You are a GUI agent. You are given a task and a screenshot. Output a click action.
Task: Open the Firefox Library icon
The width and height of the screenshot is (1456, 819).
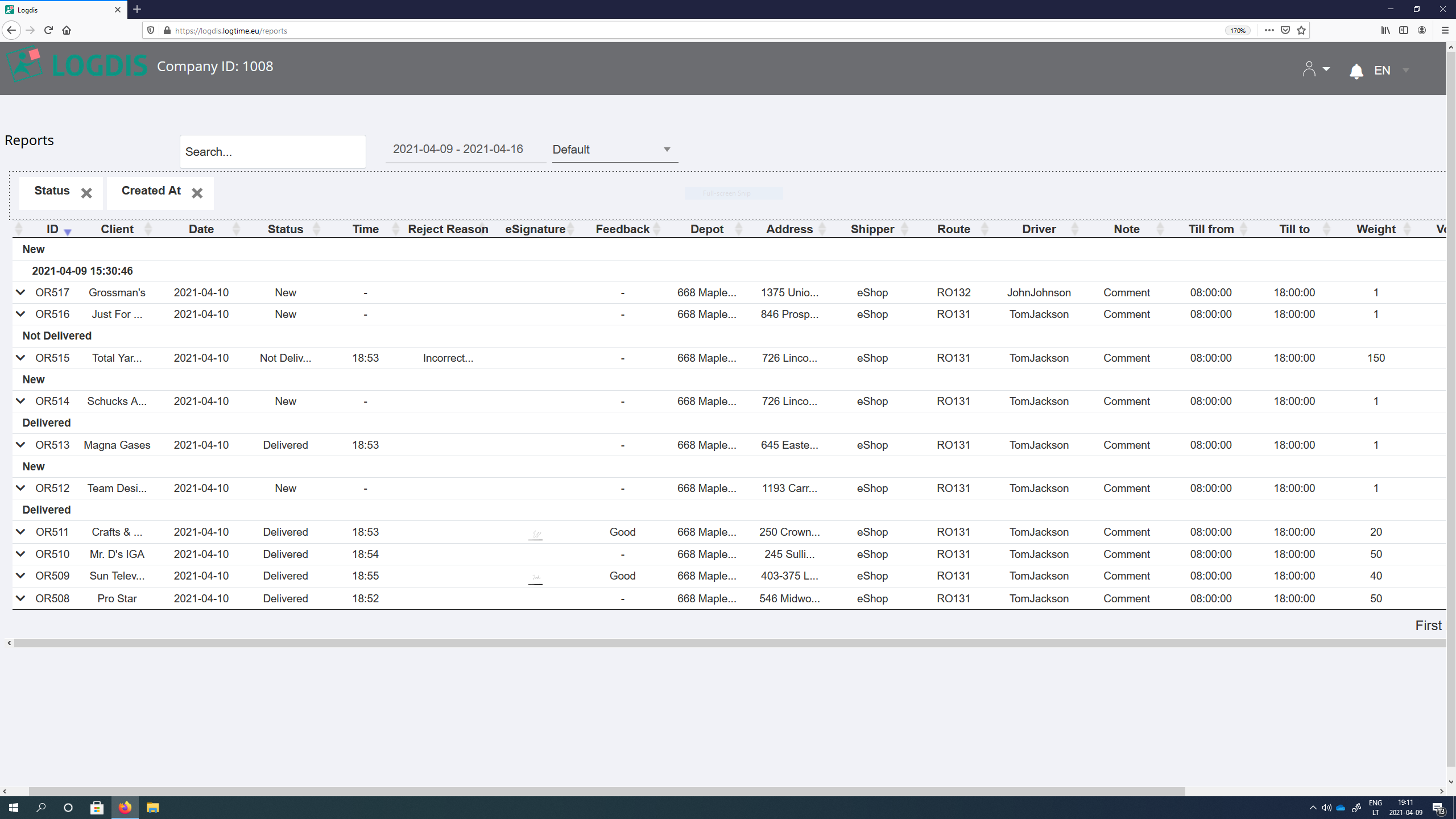tap(1385, 30)
